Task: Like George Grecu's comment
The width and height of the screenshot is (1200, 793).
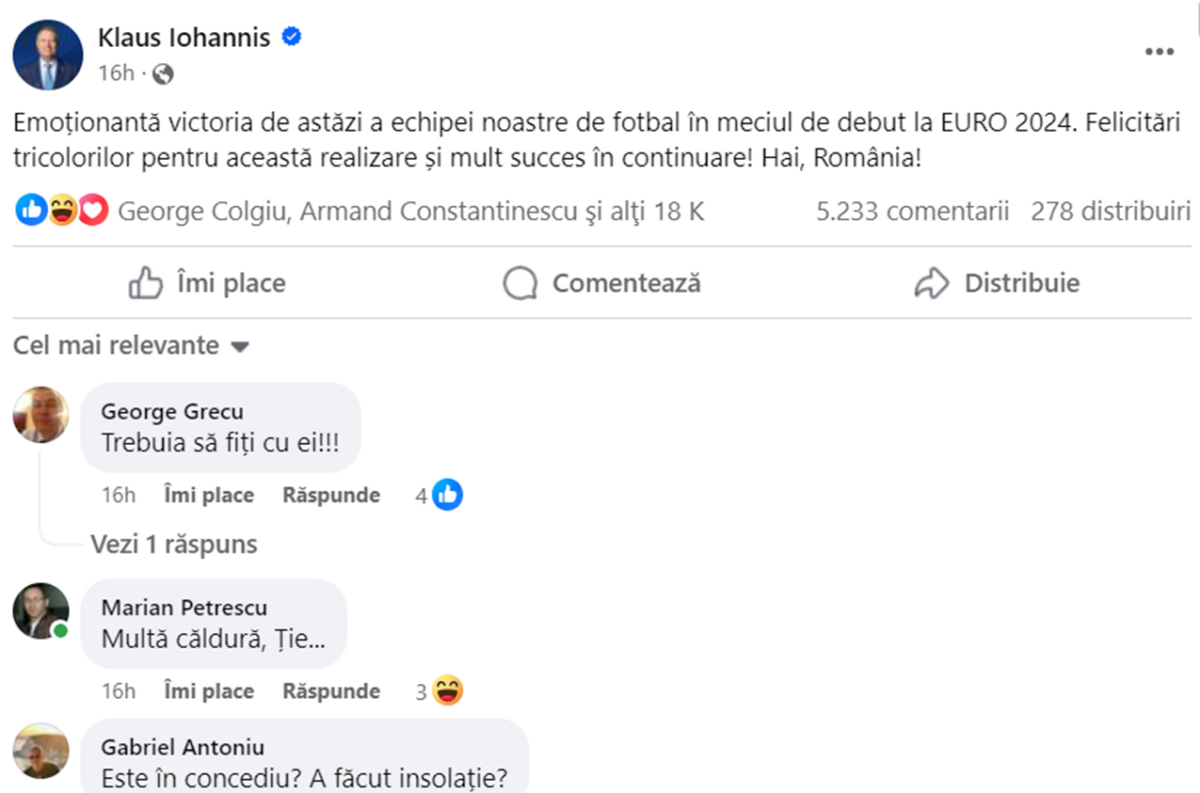Action: [208, 495]
